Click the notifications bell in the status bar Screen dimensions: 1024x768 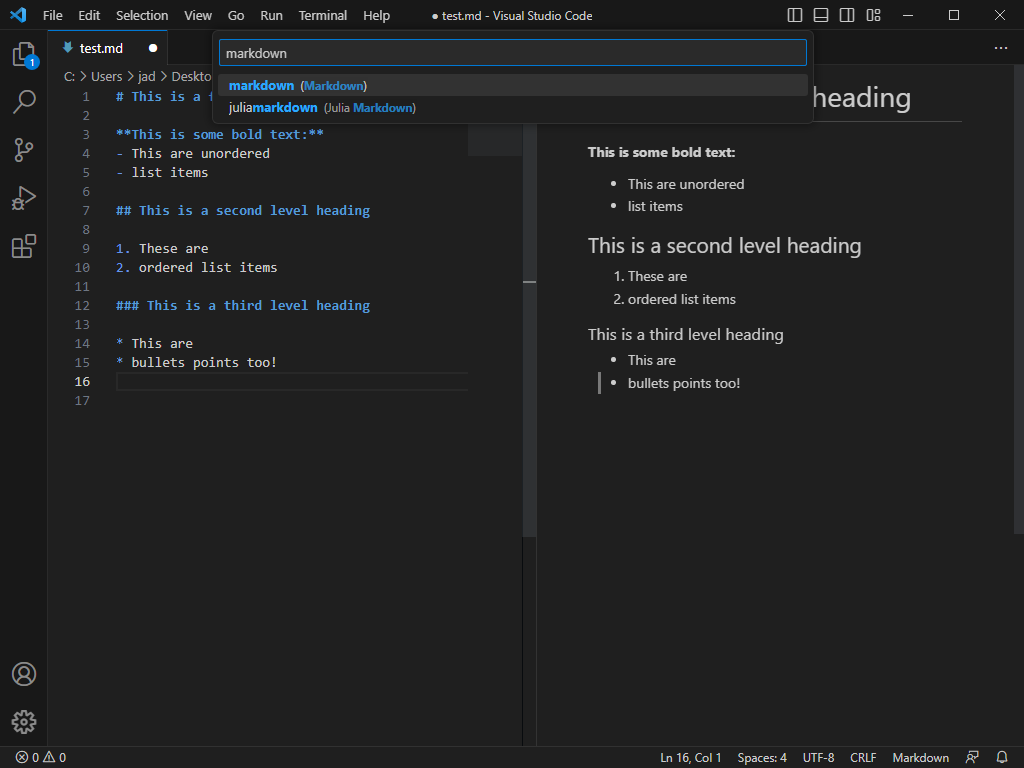click(x=1001, y=757)
